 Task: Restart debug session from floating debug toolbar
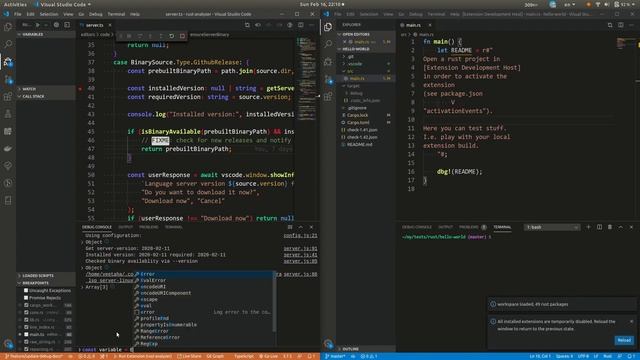click(x=171, y=36)
